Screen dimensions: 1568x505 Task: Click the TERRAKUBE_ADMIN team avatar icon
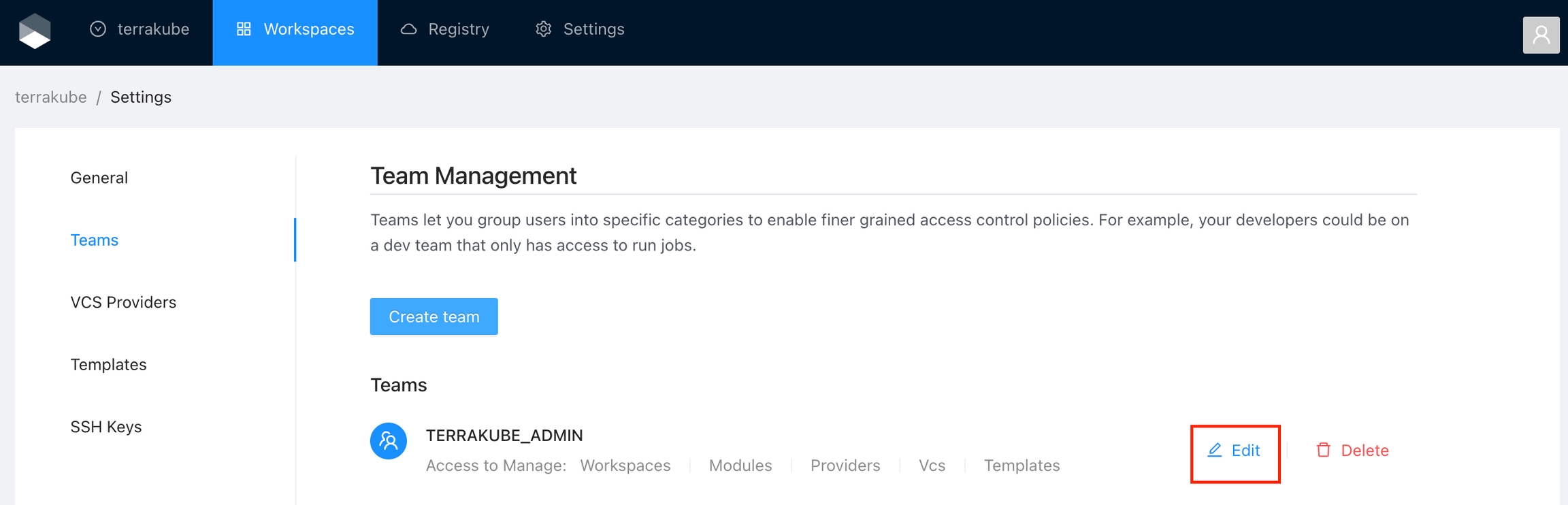[389, 441]
